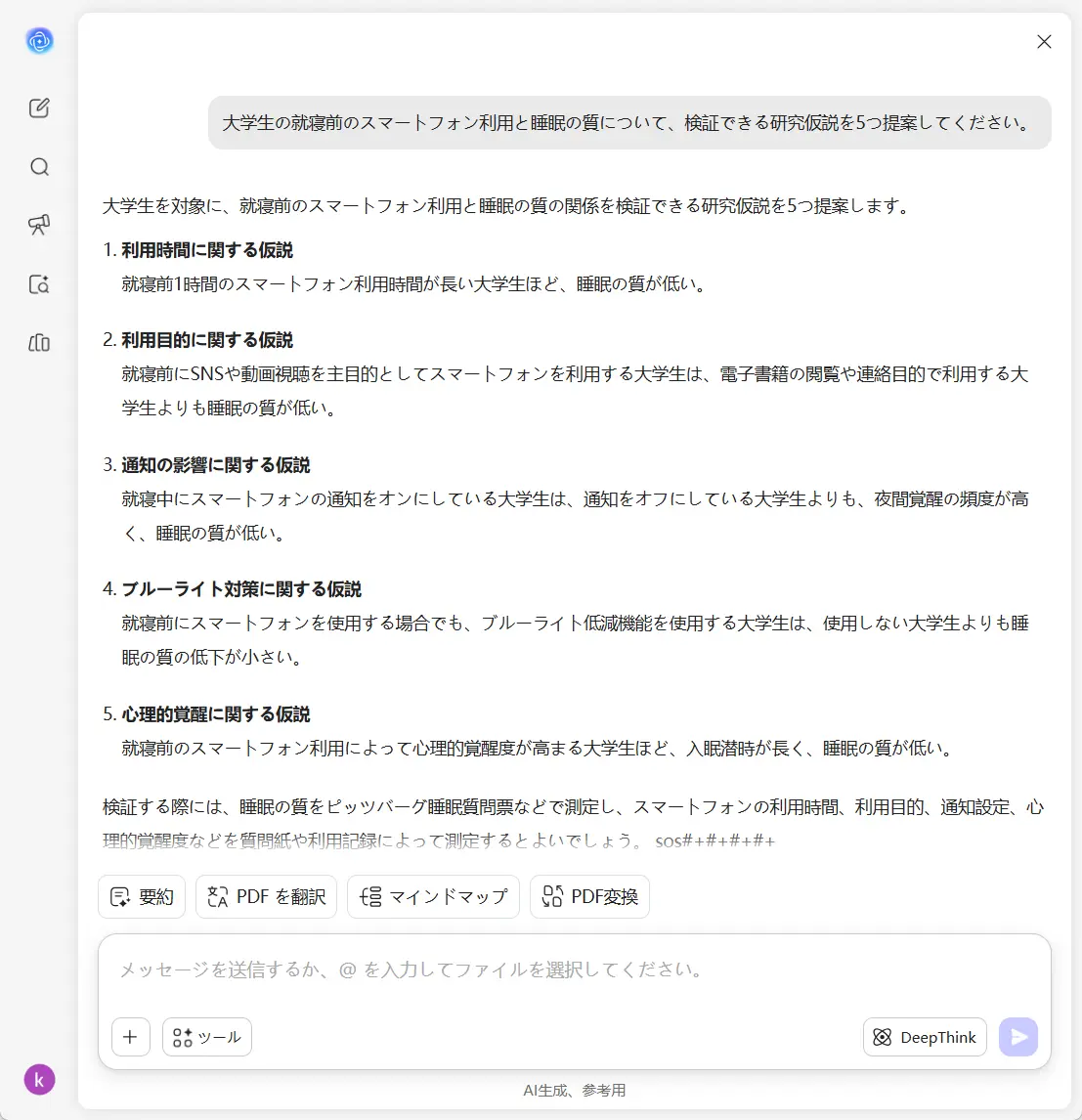Click the マインドマップ button
The height and width of the screenshot is (1120, 1082).
pos(434,896)
